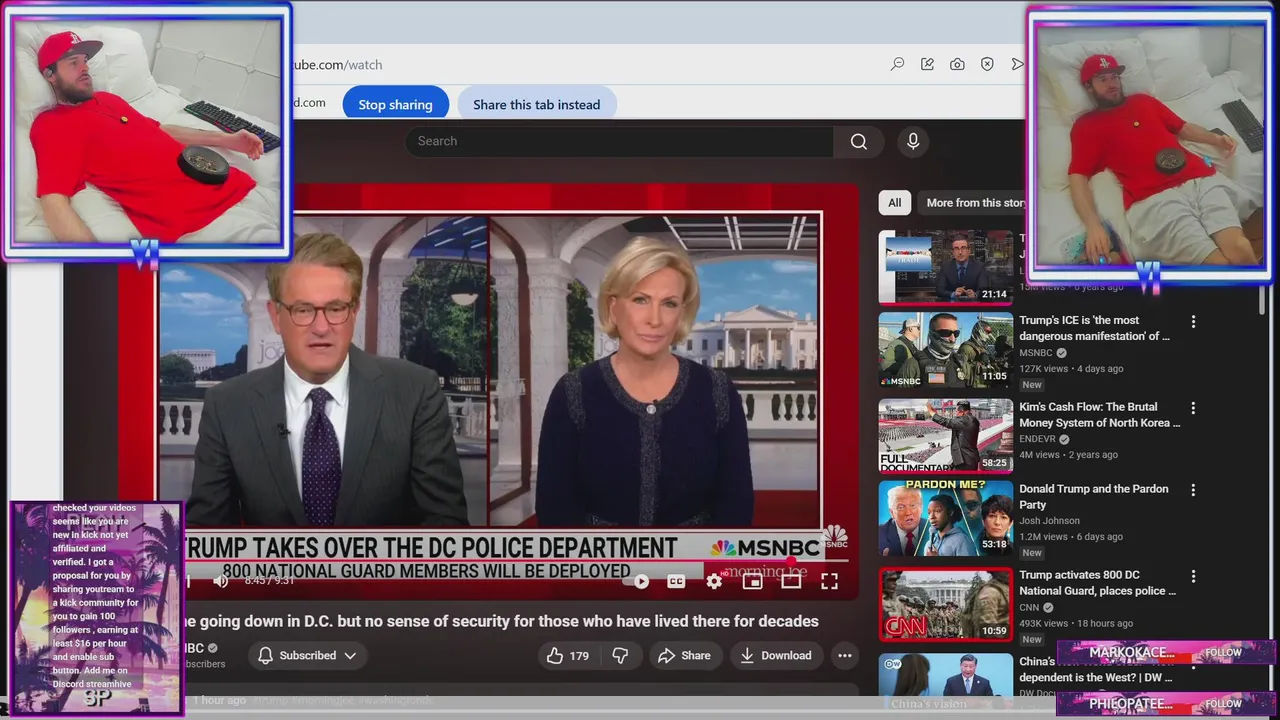Click the Stop sharing button

pyautogui.click(x=395, y=104)
